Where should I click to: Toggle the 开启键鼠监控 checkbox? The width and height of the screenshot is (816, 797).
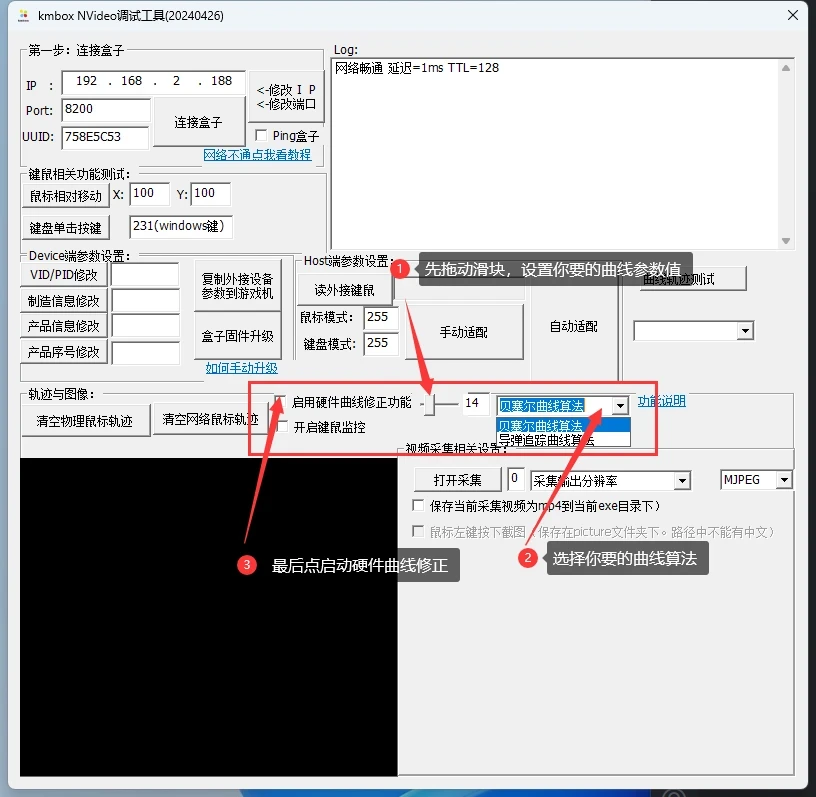coord(282,427)
